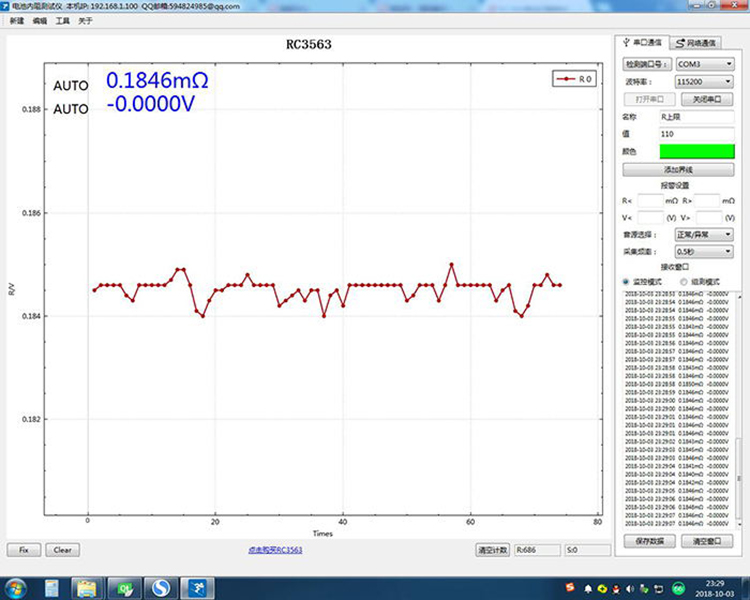This screenshot has height=600, width=750.
Task: Open the 工具 menu
Action: pos(63,21)
